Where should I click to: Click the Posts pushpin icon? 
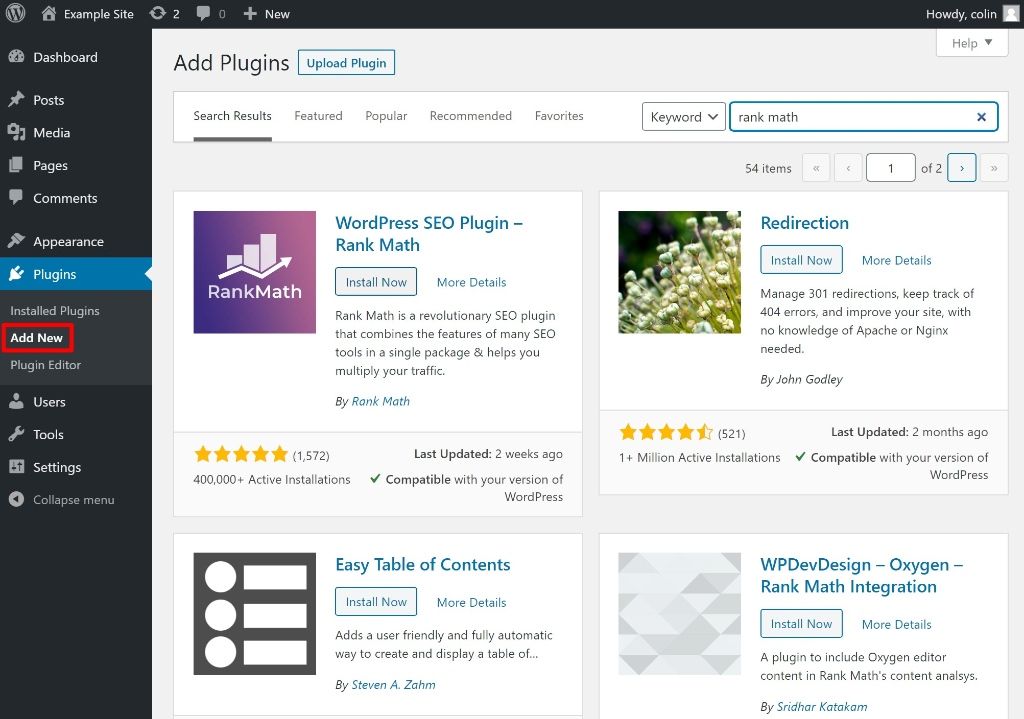coord(16,99)
